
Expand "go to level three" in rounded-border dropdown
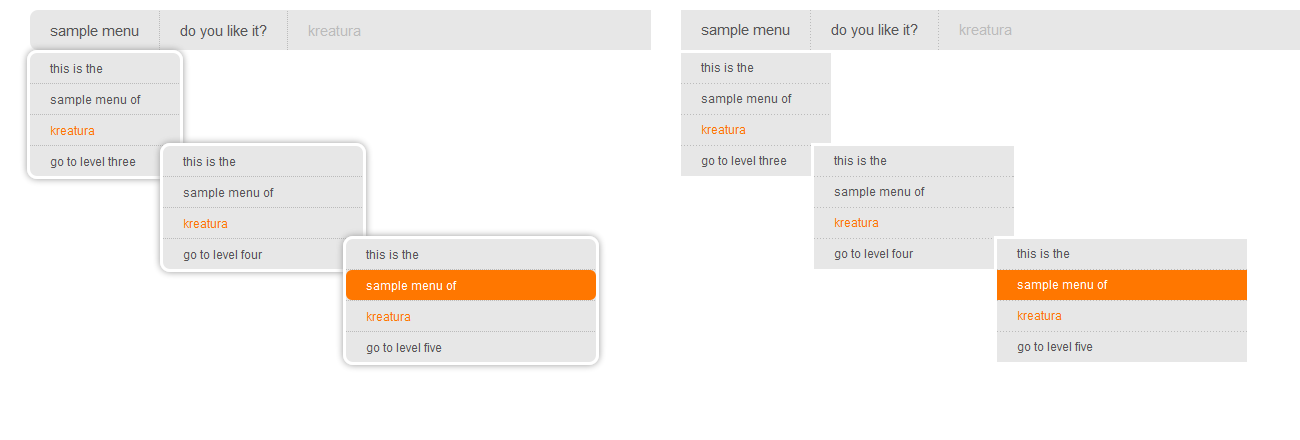93,162
